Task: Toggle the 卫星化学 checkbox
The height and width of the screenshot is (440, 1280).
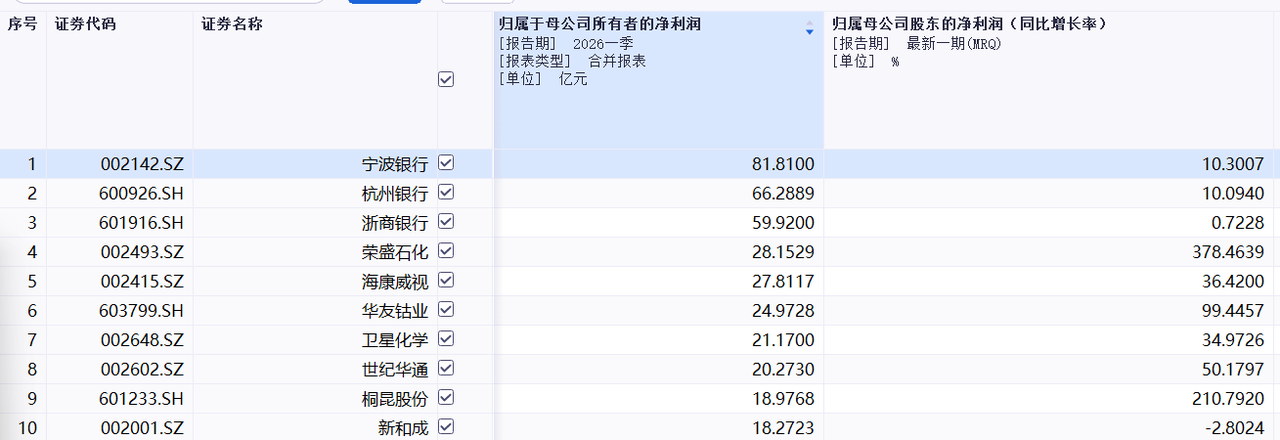Action: pyautogui.click(x=446, y=340)
